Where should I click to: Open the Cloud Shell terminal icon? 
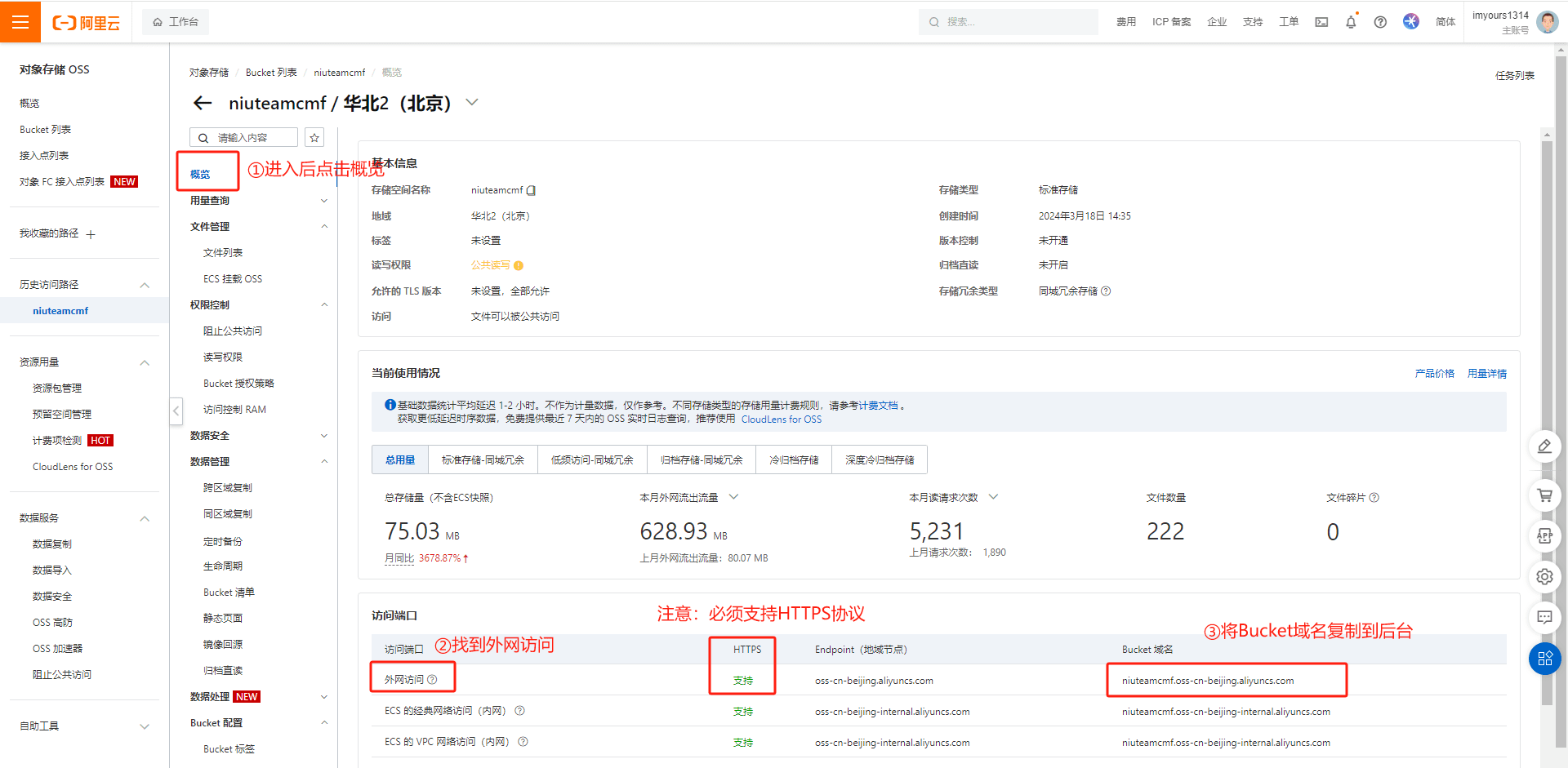point(1321,22)
